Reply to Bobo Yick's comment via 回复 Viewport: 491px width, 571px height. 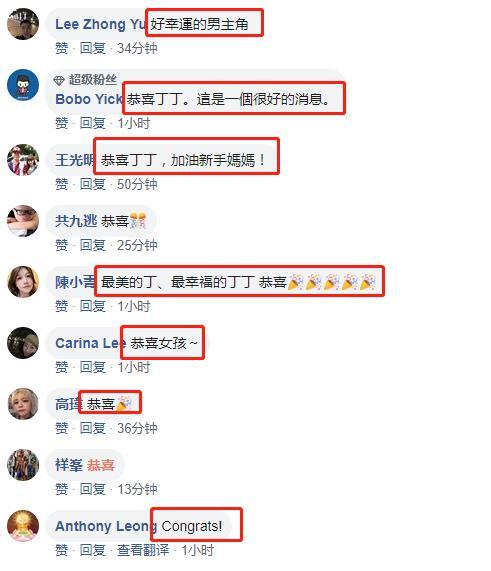click(x=93, y=123)
